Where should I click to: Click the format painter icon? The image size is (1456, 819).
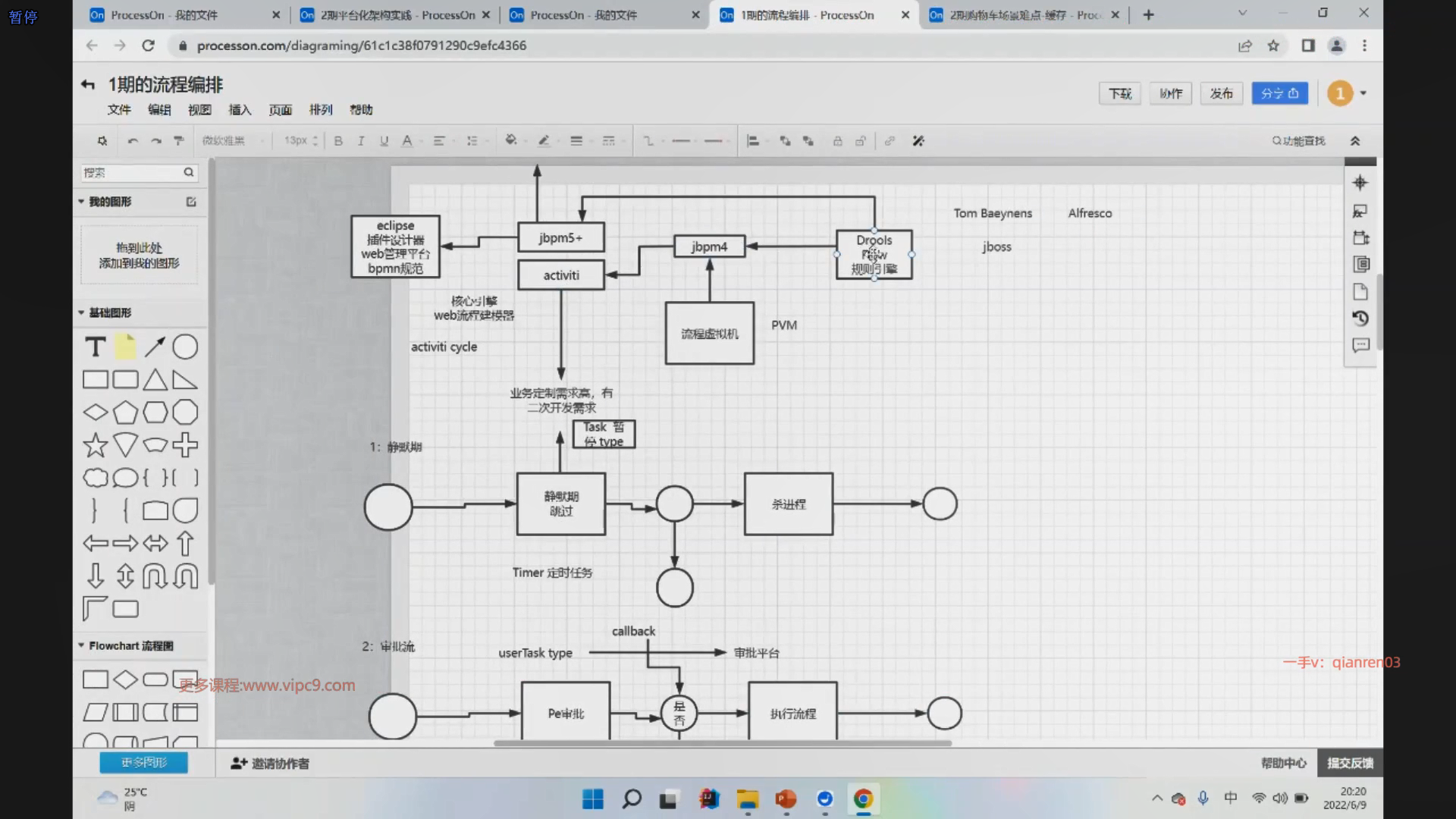[179, 141]
